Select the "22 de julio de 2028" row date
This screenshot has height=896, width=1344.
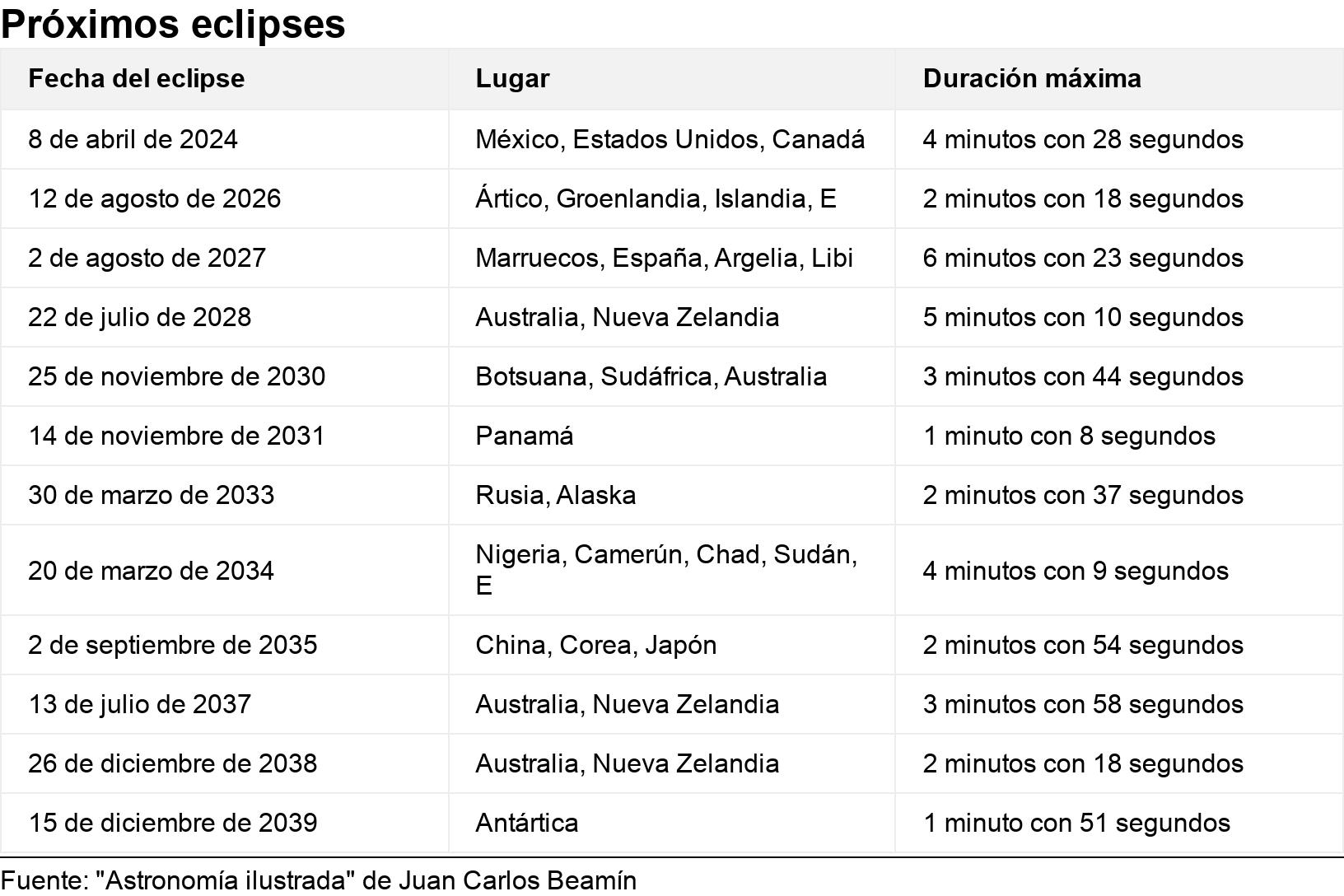click(139, 317)
